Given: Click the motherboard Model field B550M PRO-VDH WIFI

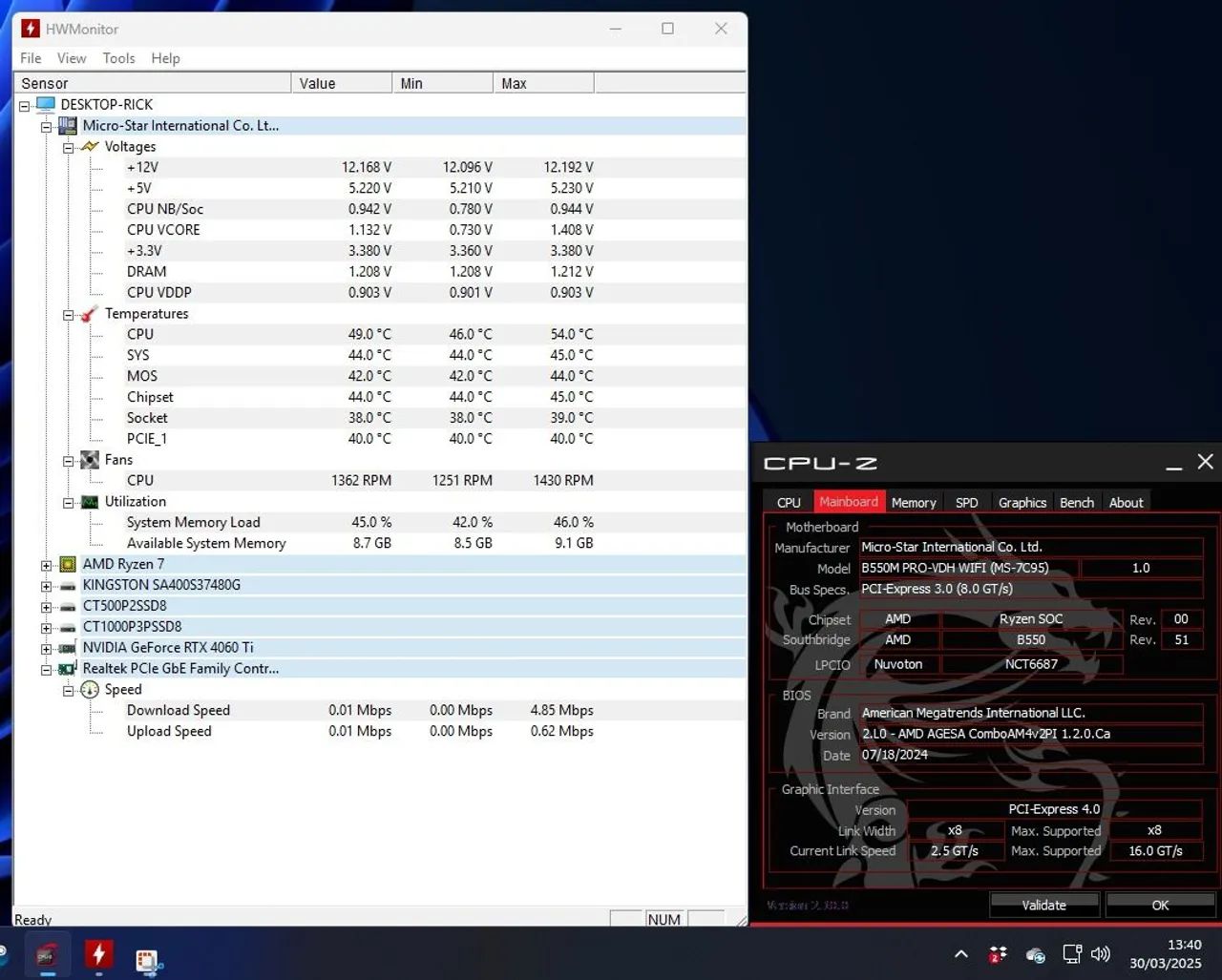Looking at the screenshot, I should 969,568.
